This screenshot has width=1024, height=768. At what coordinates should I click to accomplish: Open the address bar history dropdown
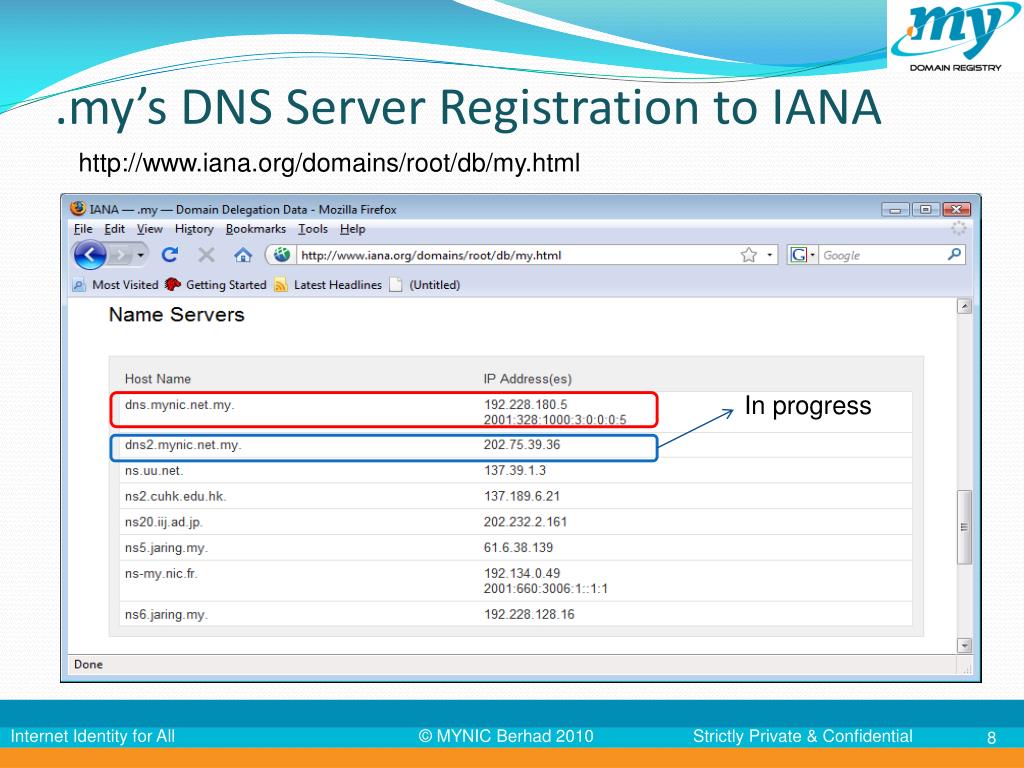point(769,255)
